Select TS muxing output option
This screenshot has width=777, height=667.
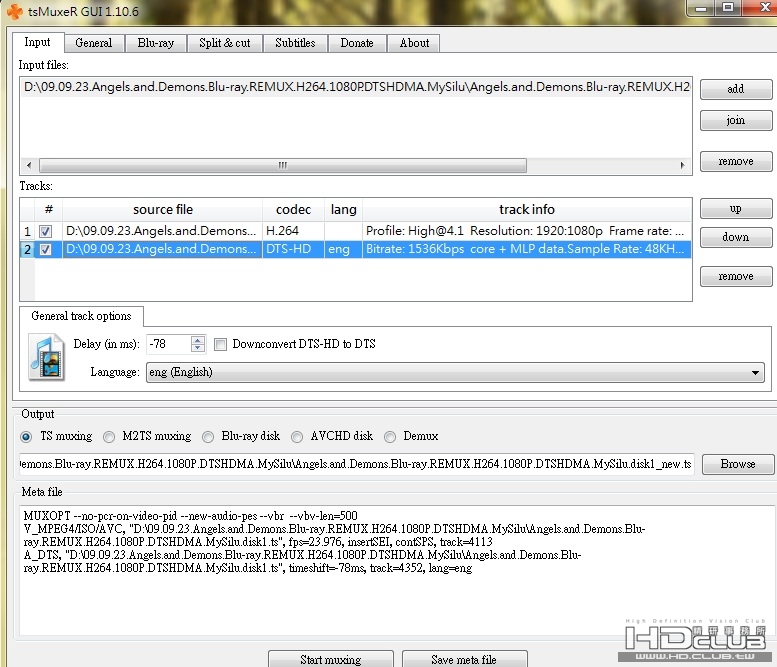click(26, 437)
